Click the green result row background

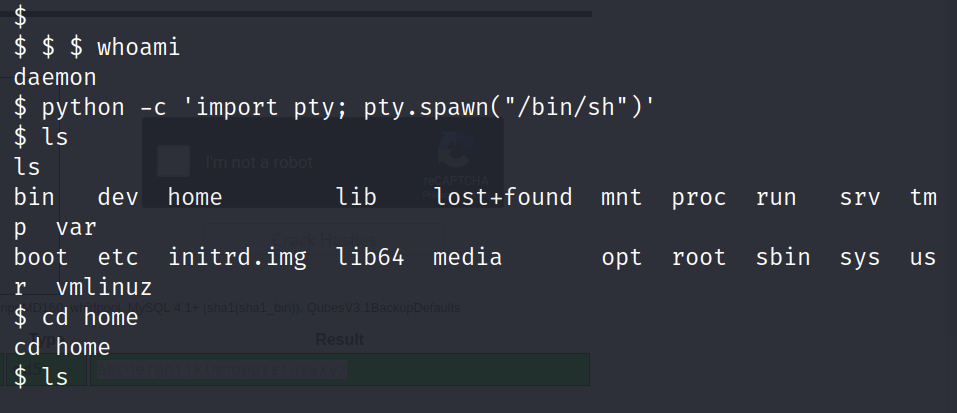pos(340,370)
